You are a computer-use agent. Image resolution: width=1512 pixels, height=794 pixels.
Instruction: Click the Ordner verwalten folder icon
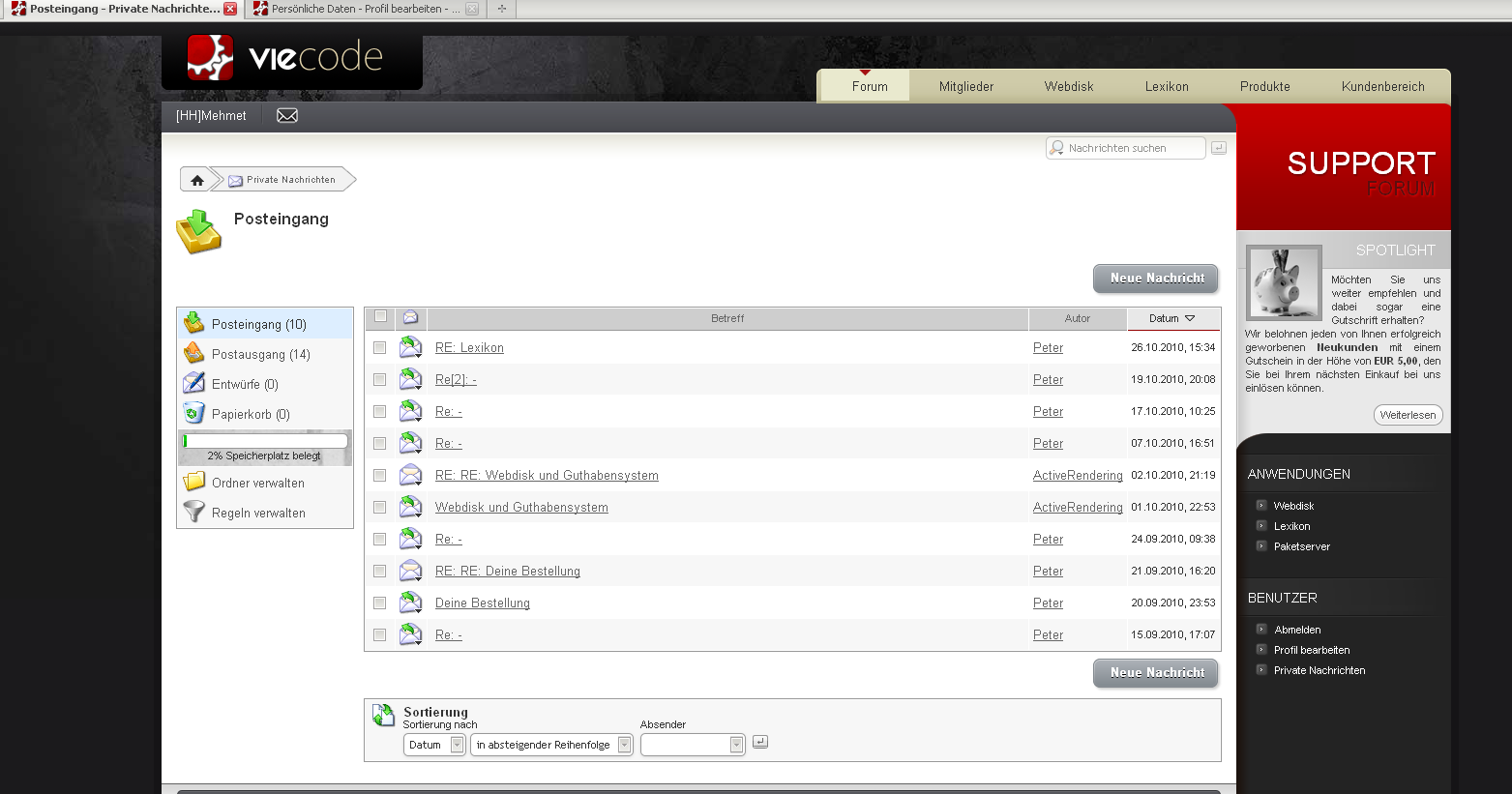point(194,482)
